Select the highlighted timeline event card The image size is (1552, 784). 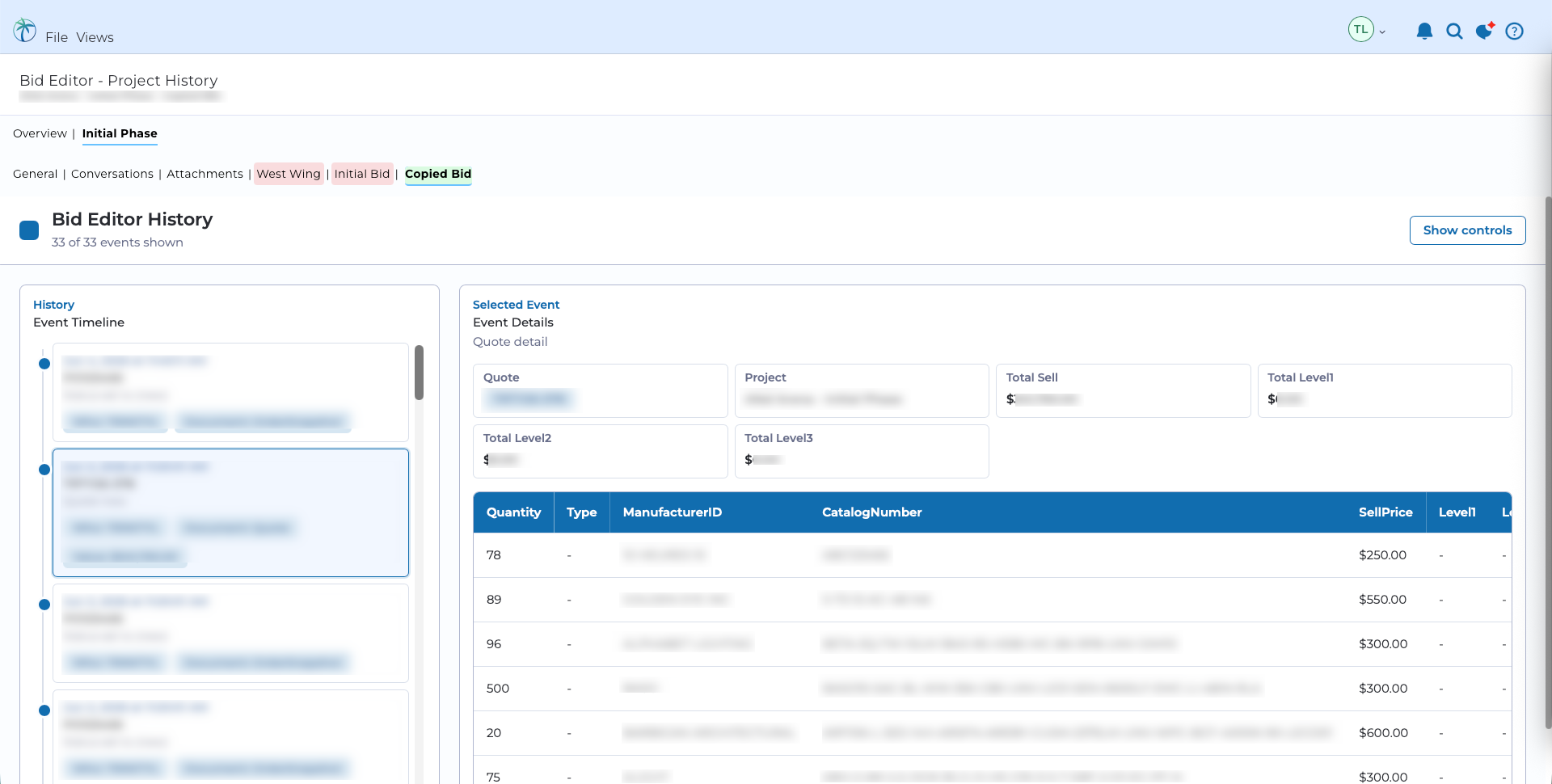tap(230, 512)
